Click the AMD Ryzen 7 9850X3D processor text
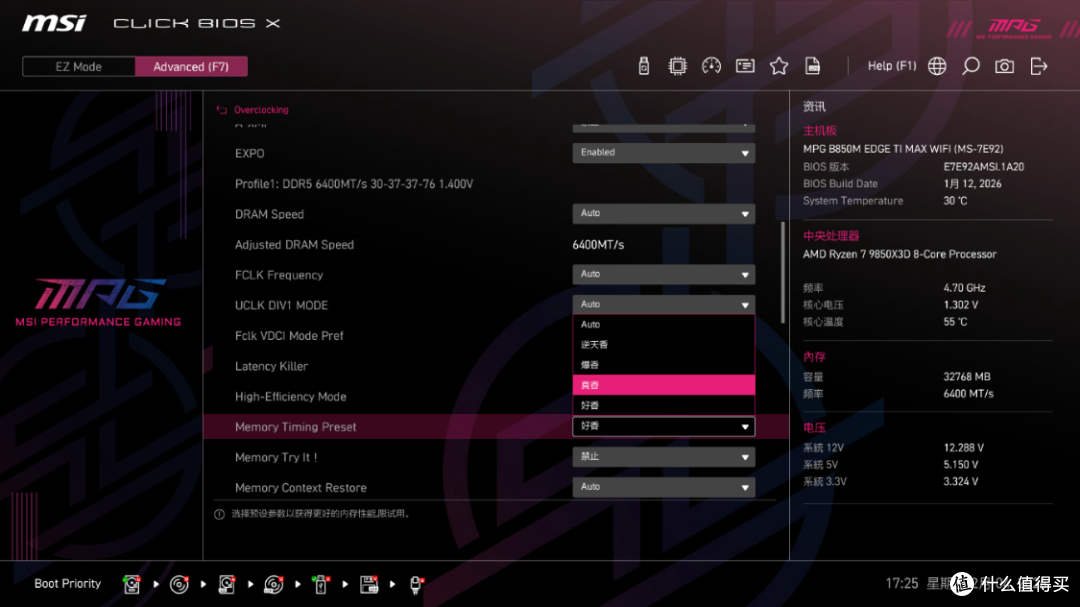The width and height of the screenshot is (1080, 607). (x=899, y=254)
